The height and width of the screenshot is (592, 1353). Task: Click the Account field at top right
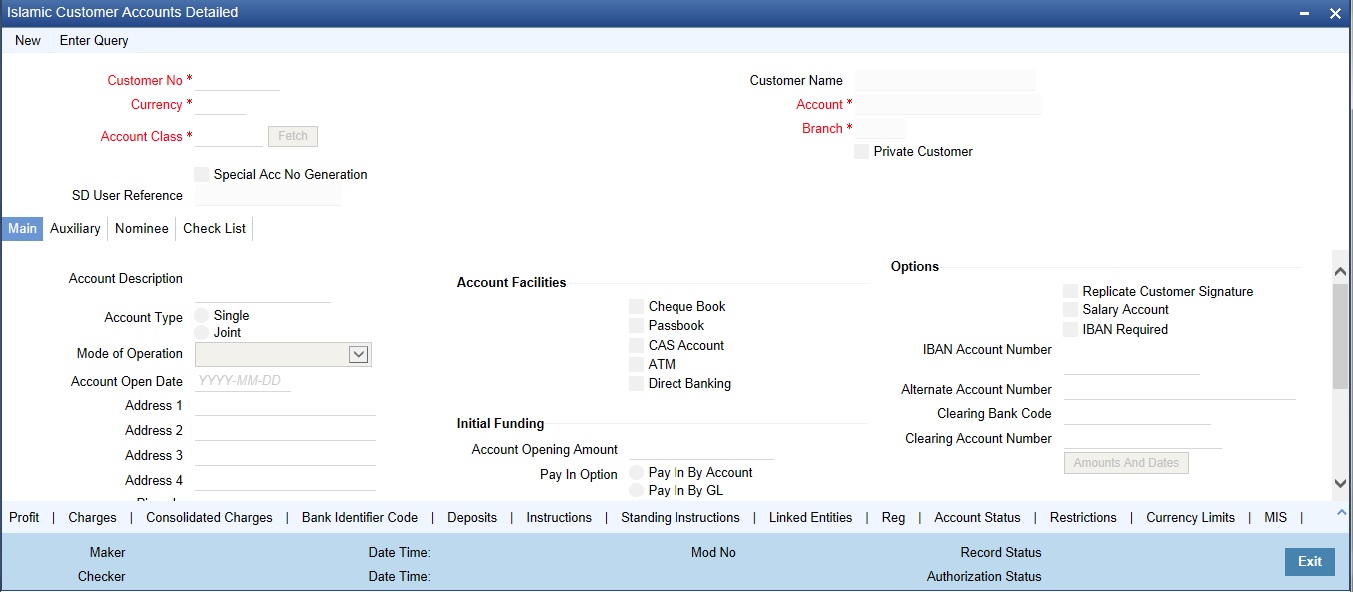pos(948,104)
